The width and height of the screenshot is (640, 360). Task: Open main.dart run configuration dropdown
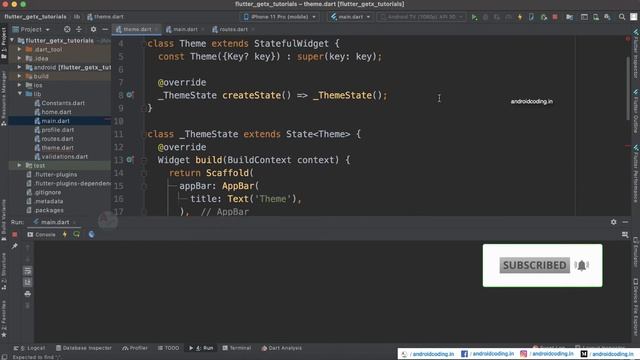tap(350, 17)
